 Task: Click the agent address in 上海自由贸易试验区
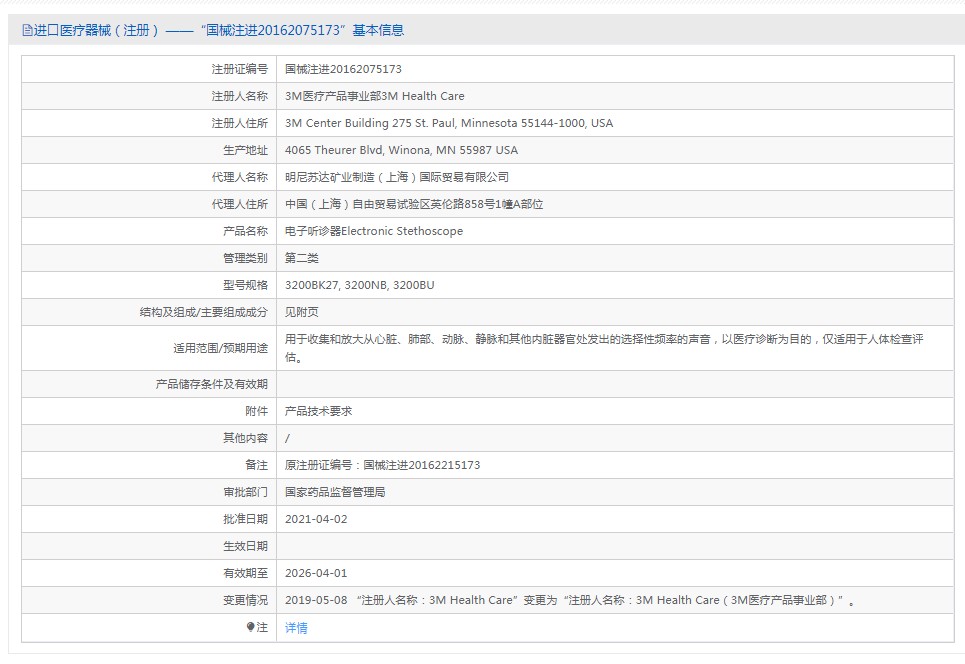[413, 204]
